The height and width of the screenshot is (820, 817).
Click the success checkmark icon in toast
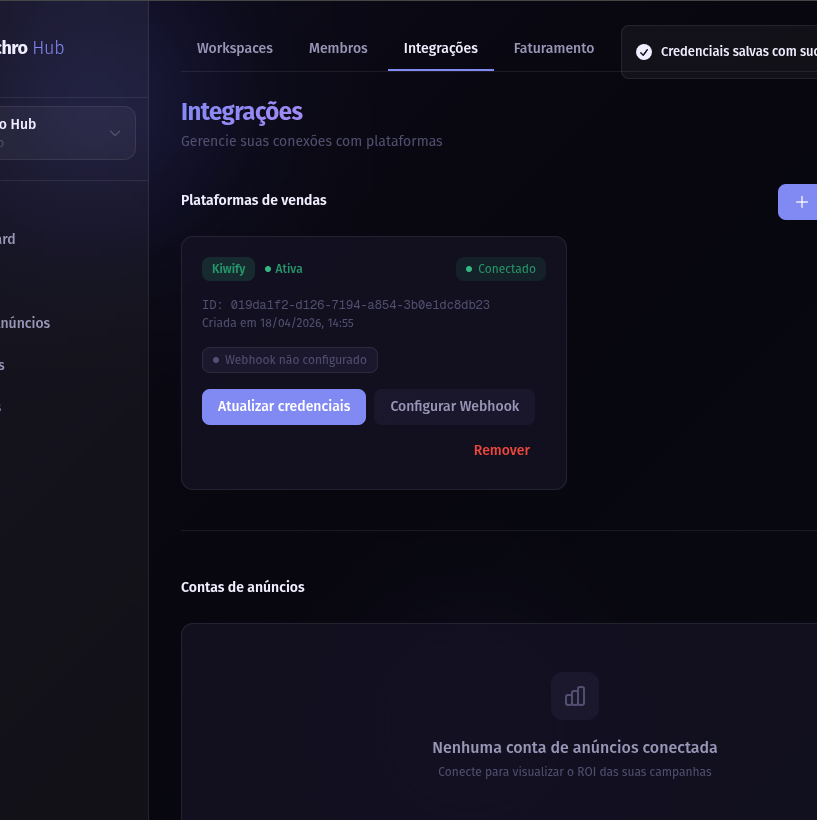pyautogui.click(x=643, y=52)
